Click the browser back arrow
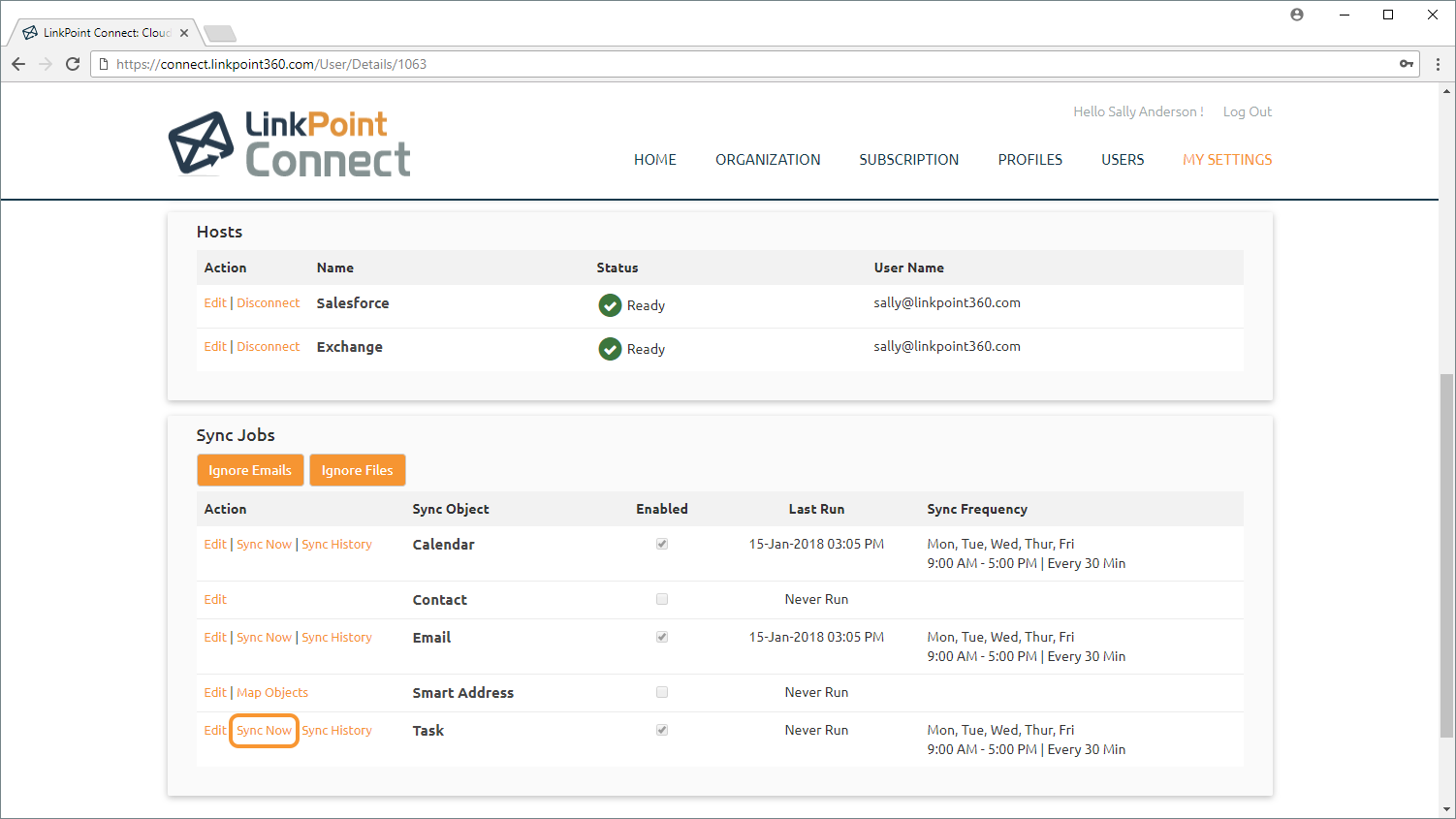Screen dimensions: 1456x819 pos(18,64)
